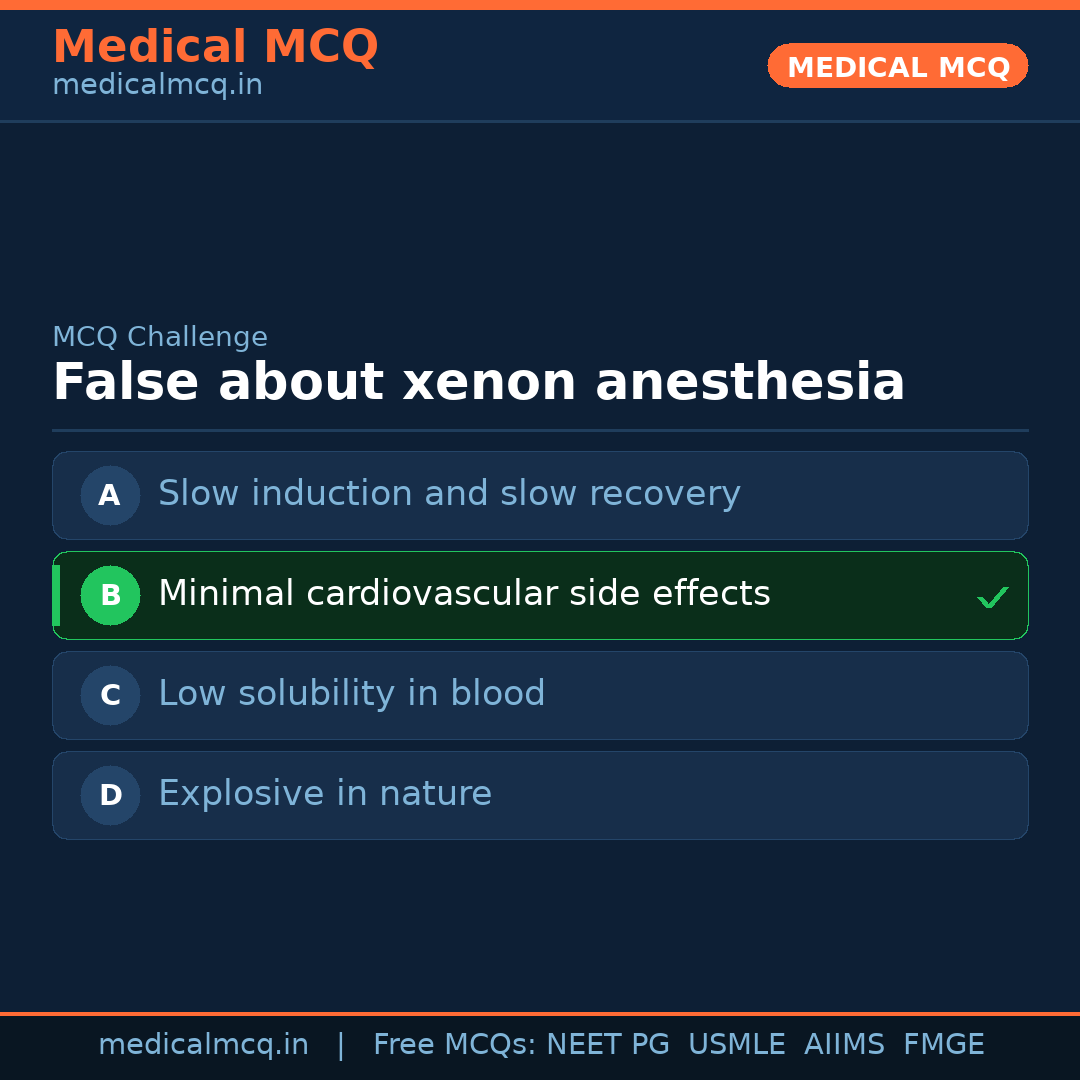Click the C letter circle icon
This screenshot has height=1080, width=1080.
pyautogui.click(x=110, y=695)
